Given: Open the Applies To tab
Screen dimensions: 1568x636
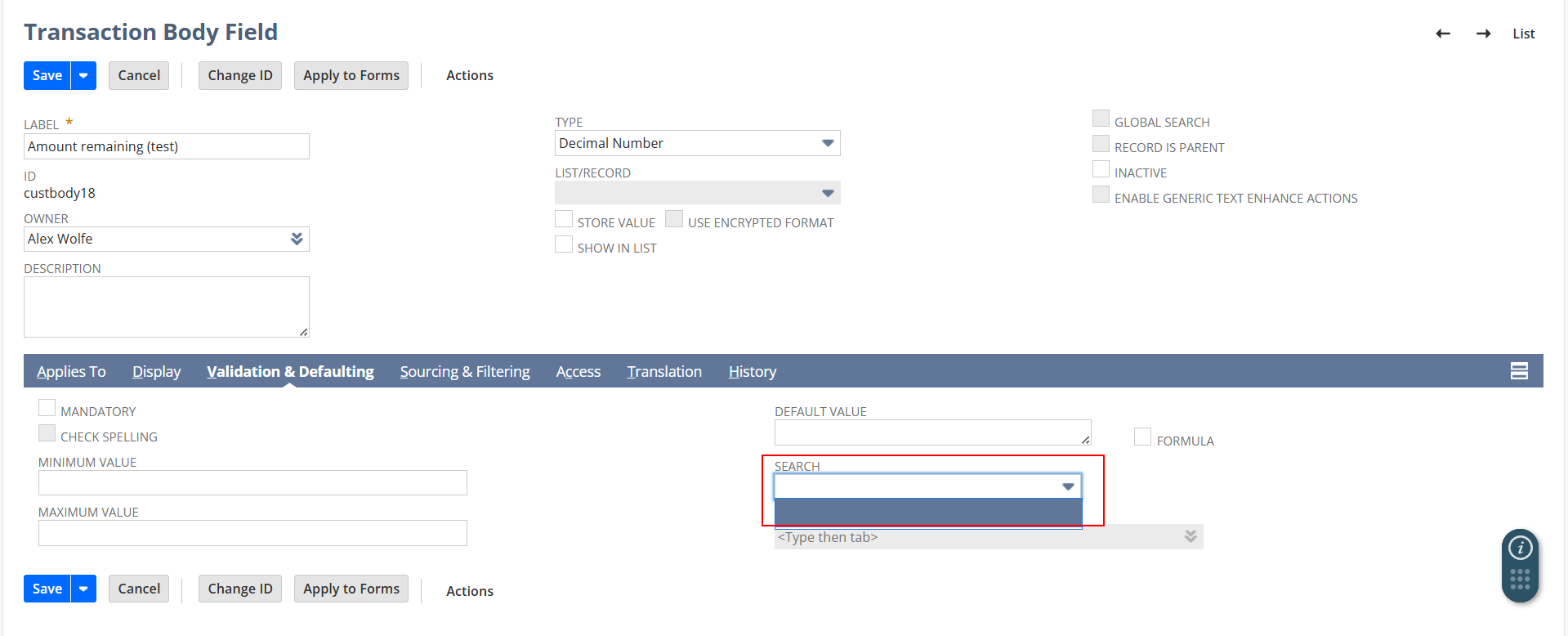Looking at the screenshot, I should pyautogui.click(x=71, y=372).
